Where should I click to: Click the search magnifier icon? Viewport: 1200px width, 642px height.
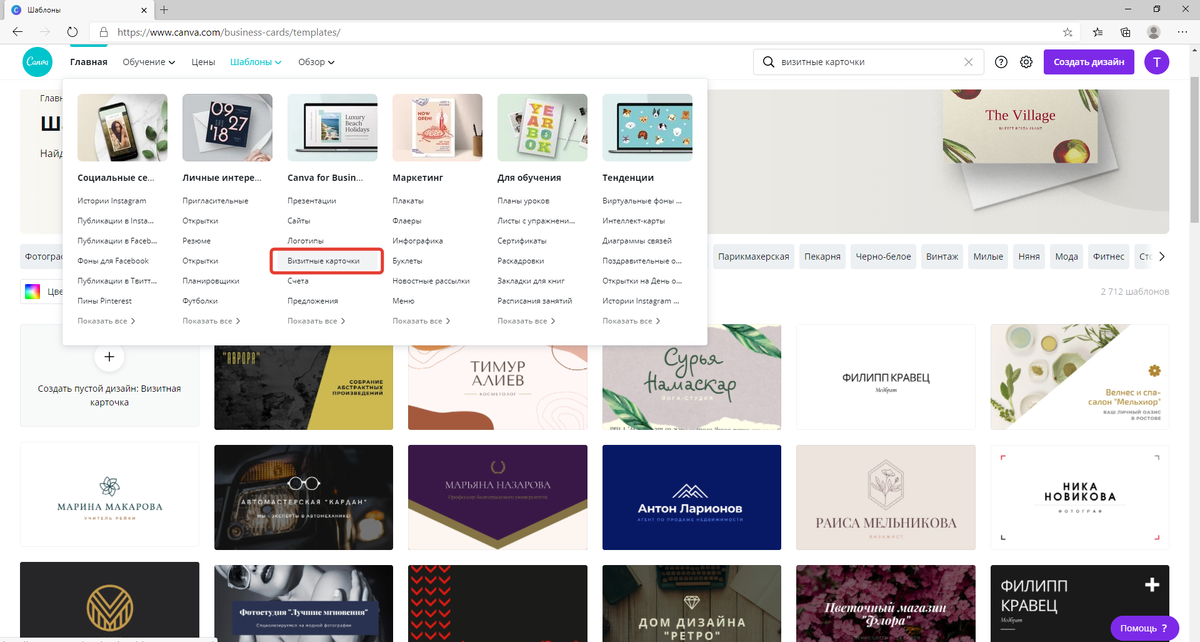[x=768, y=62]
